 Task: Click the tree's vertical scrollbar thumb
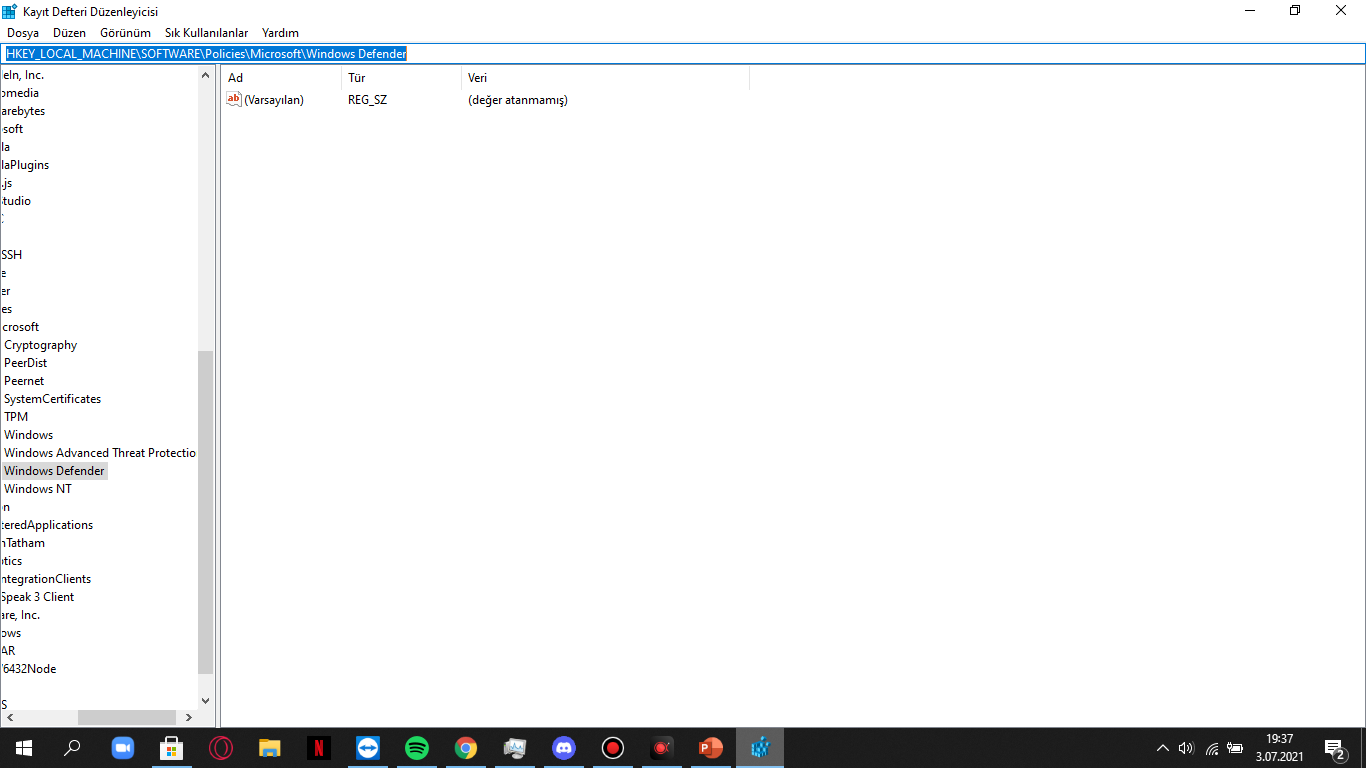[206, 512]
